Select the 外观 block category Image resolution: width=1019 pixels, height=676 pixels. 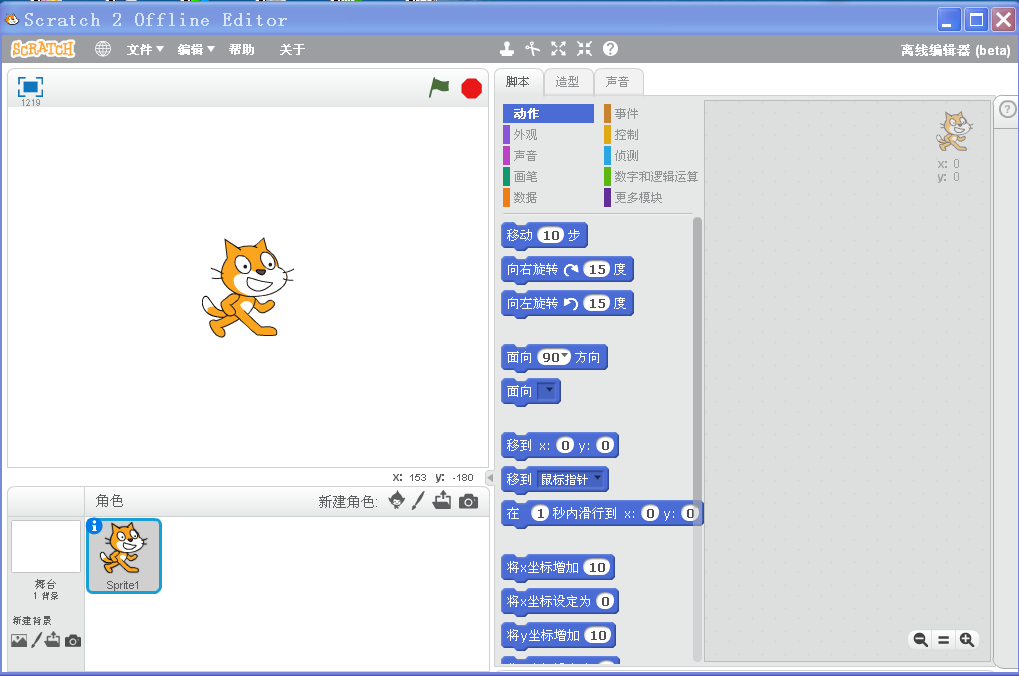(x=548, y=135)
